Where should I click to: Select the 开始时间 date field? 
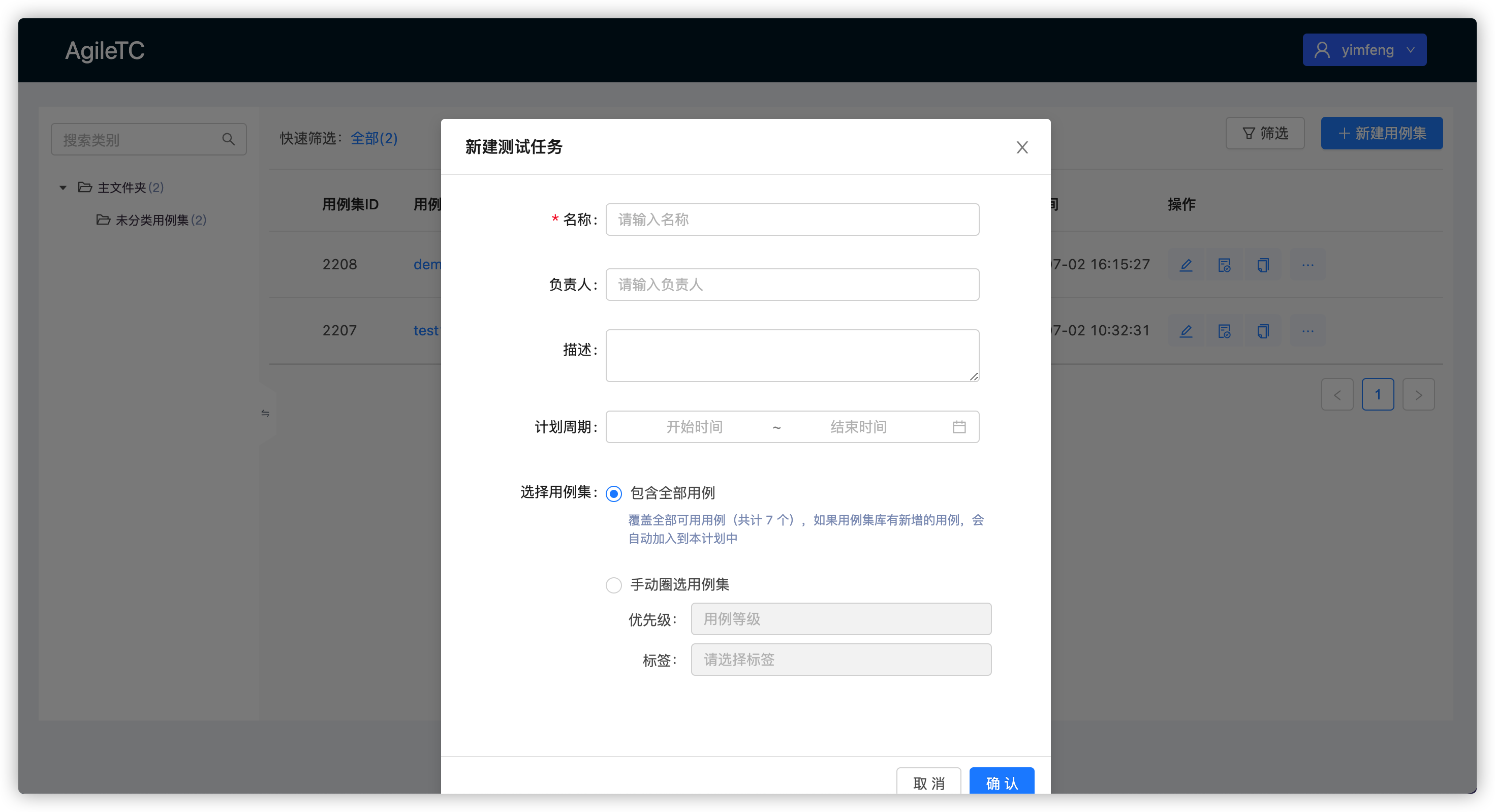694,427
